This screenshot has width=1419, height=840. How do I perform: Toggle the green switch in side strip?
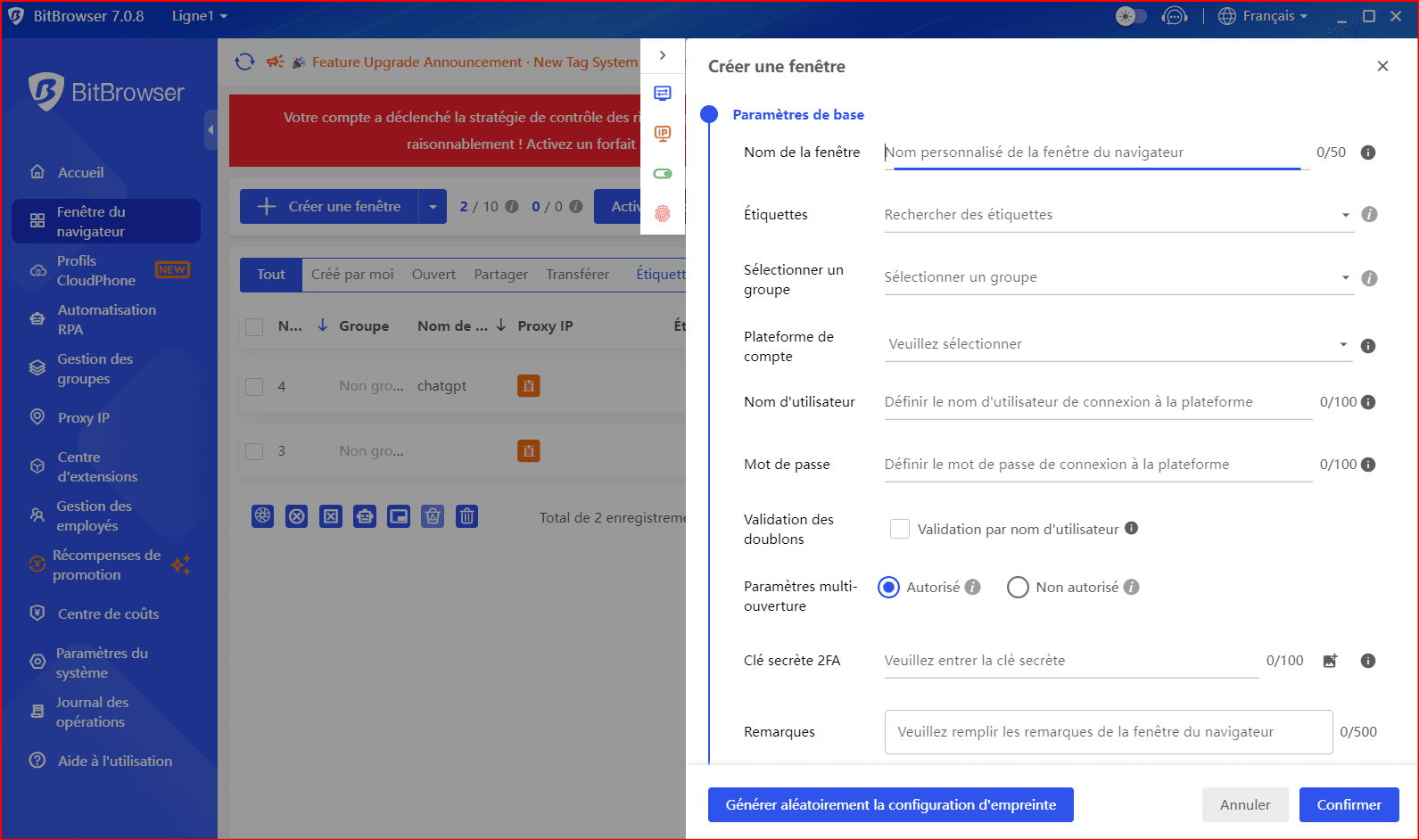pyautogui.click(x=663, y=174)
